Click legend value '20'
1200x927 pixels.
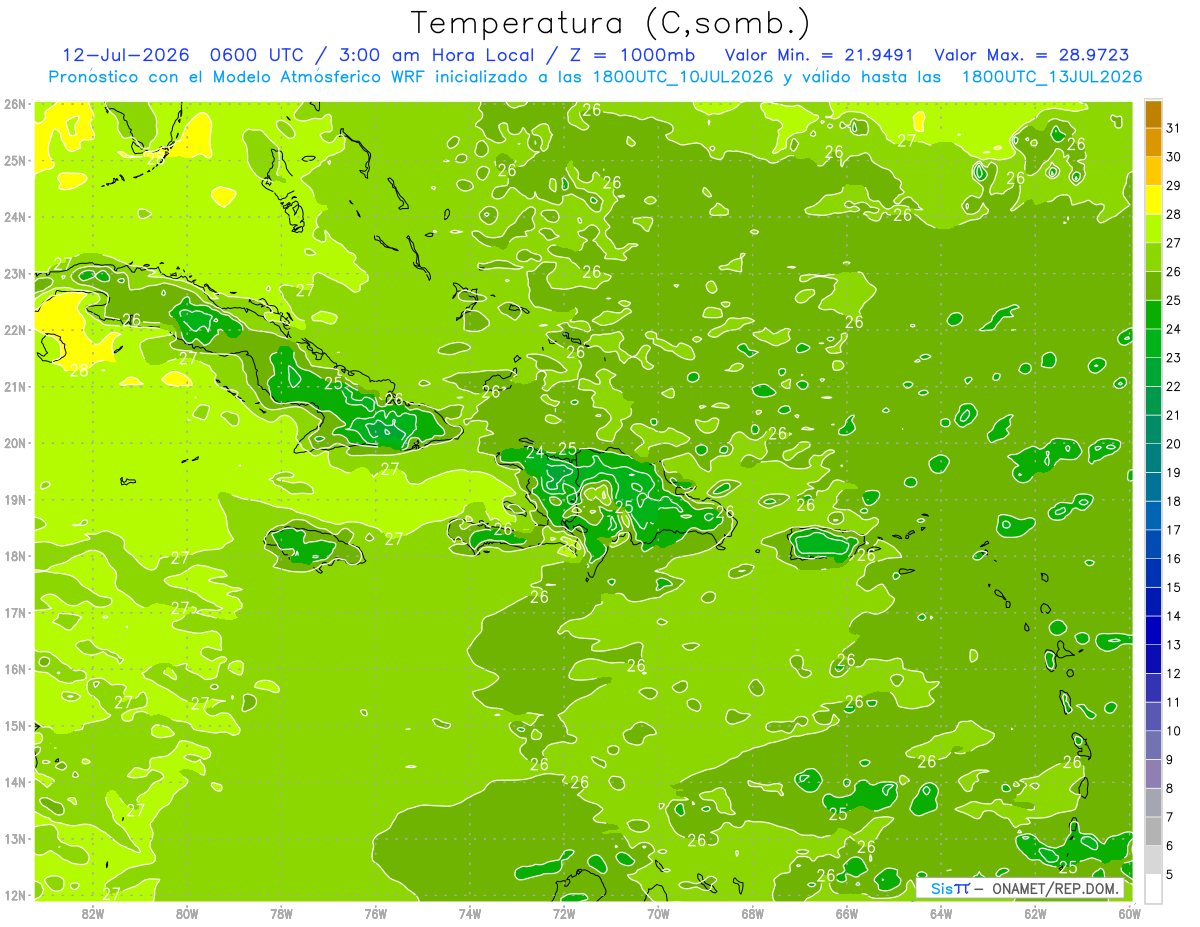click(1174, 444)
